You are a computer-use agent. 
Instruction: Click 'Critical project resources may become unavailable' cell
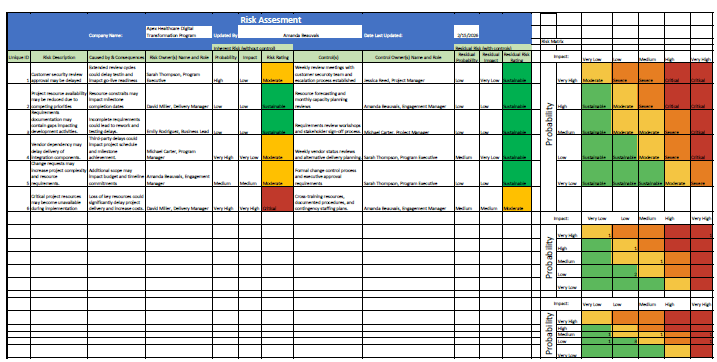[59, 199]
